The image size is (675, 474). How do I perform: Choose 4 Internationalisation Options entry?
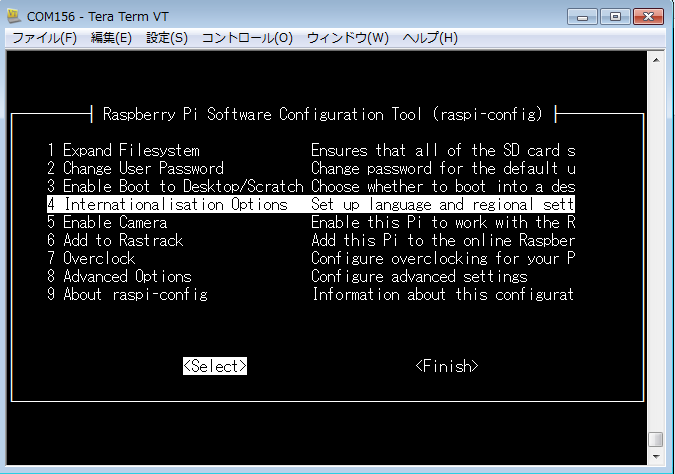coord(310,204)
